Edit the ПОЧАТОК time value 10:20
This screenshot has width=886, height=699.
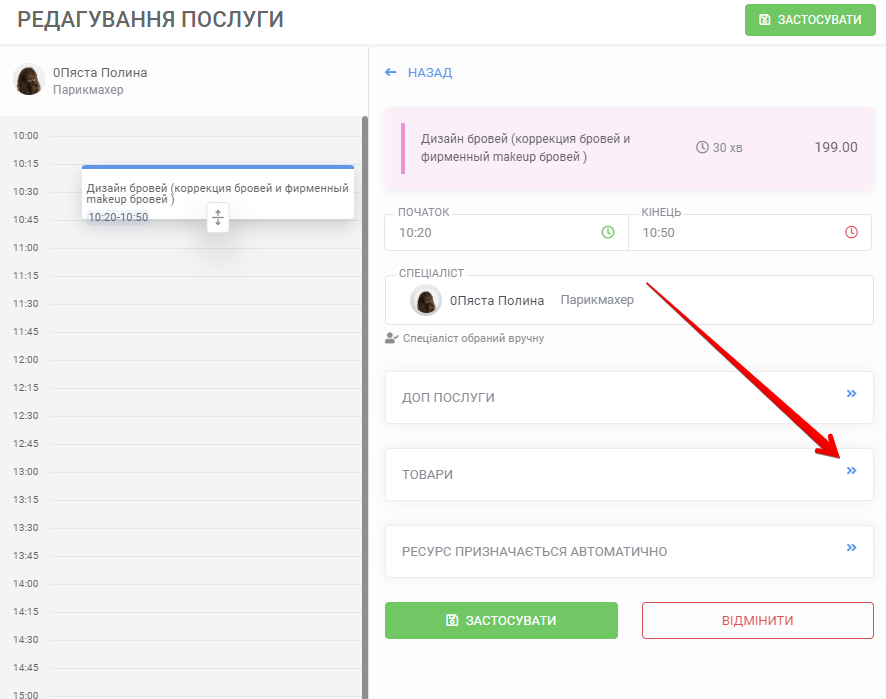click(x=415, y=233)
